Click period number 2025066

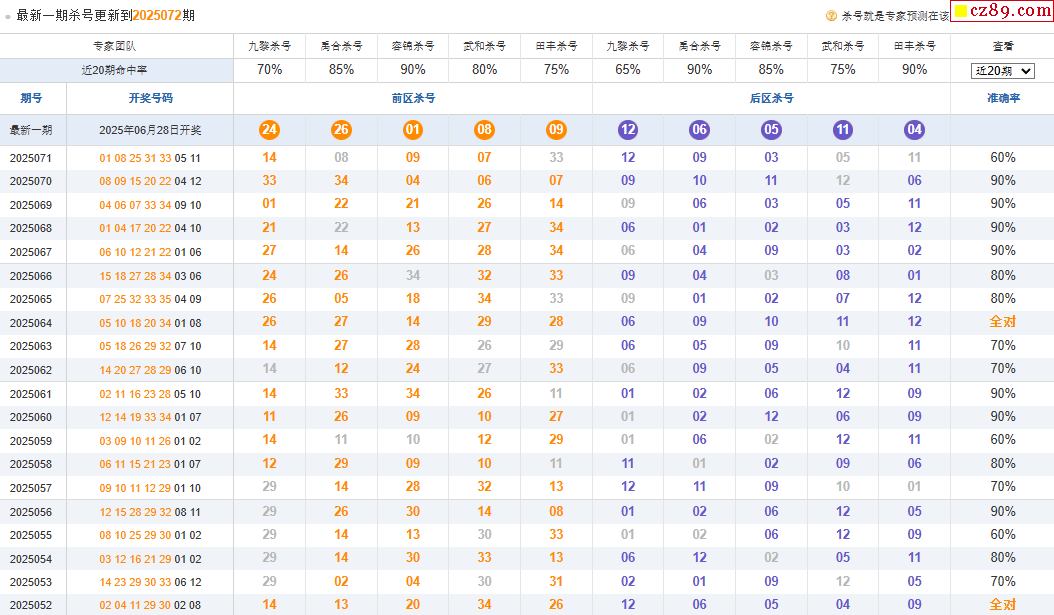[x=31, y=276]
